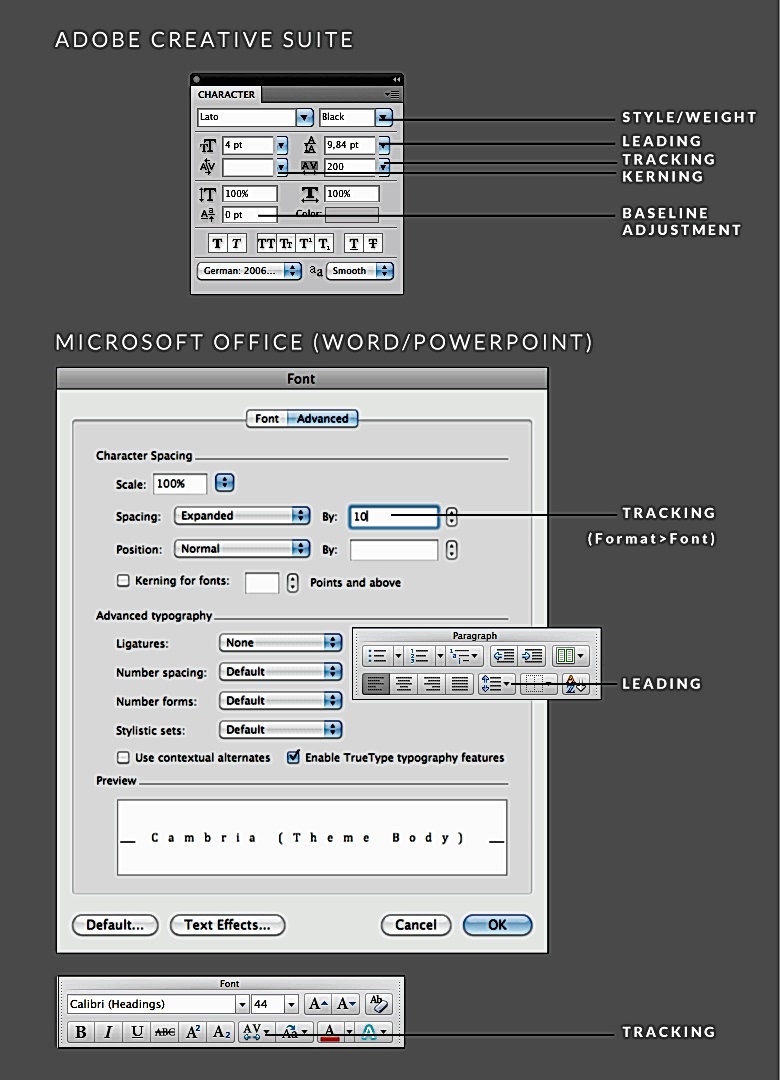The width and height of the screenshot is (780, 1080).
Task: Toggle the active align left button
Action: (x=376, y=684)
